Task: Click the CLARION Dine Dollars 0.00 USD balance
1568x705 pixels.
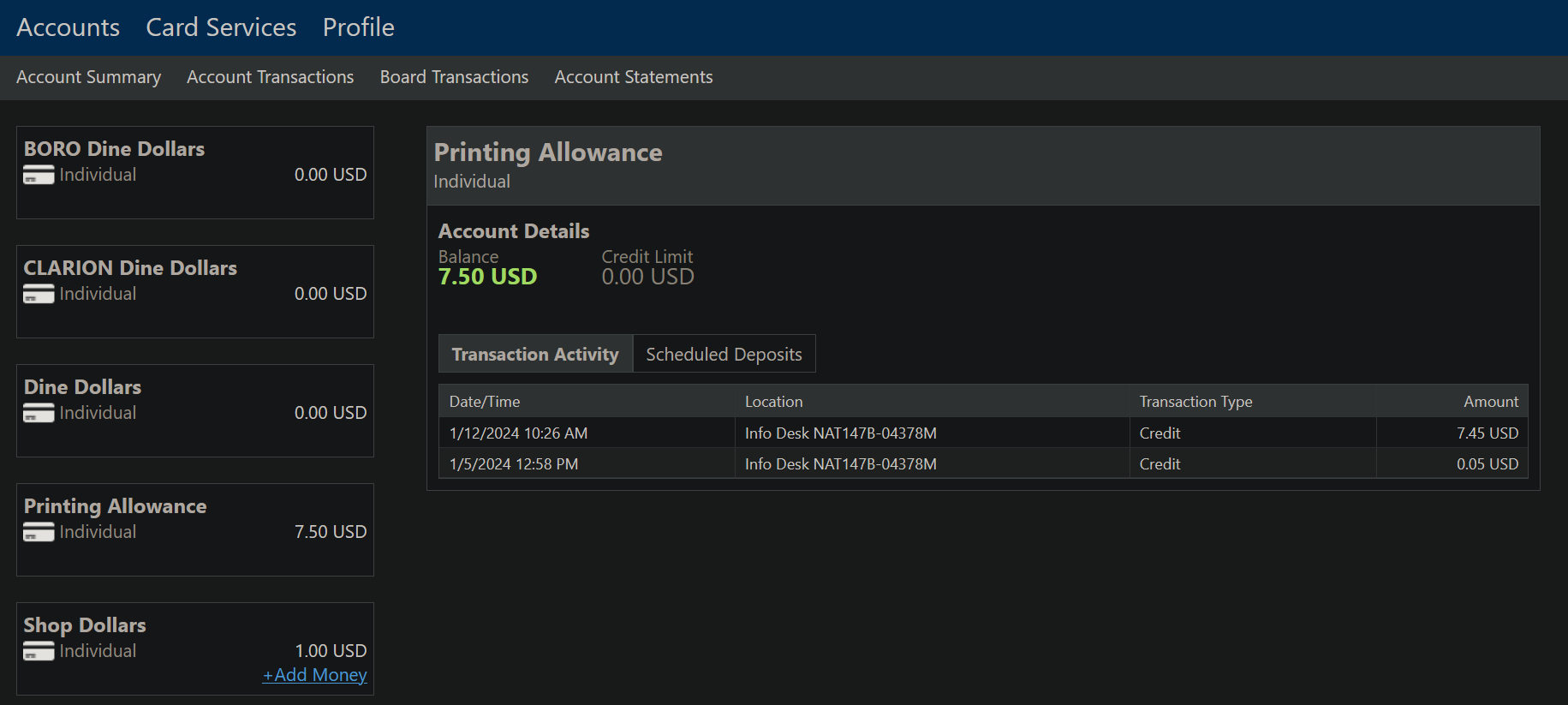Action: tap(331, 294)
